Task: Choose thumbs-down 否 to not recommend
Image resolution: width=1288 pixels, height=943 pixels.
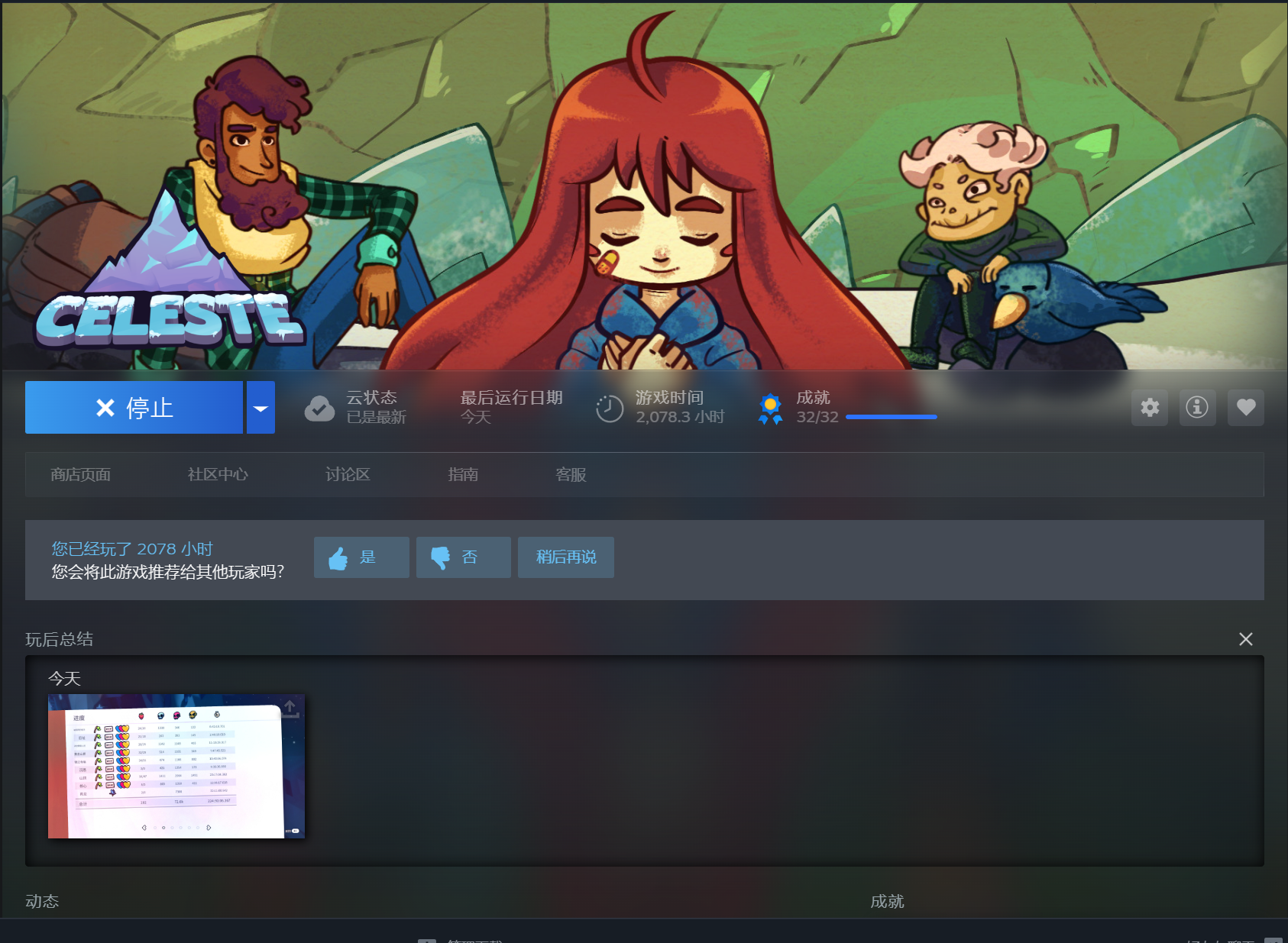Action: 463,557
